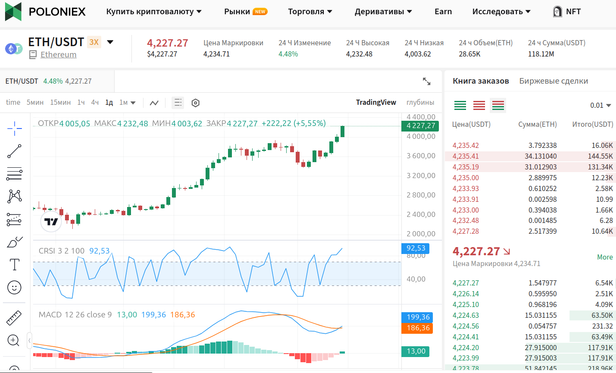Select the Text annotation tool
616x373 pixels.
click(x=15, y=265)
